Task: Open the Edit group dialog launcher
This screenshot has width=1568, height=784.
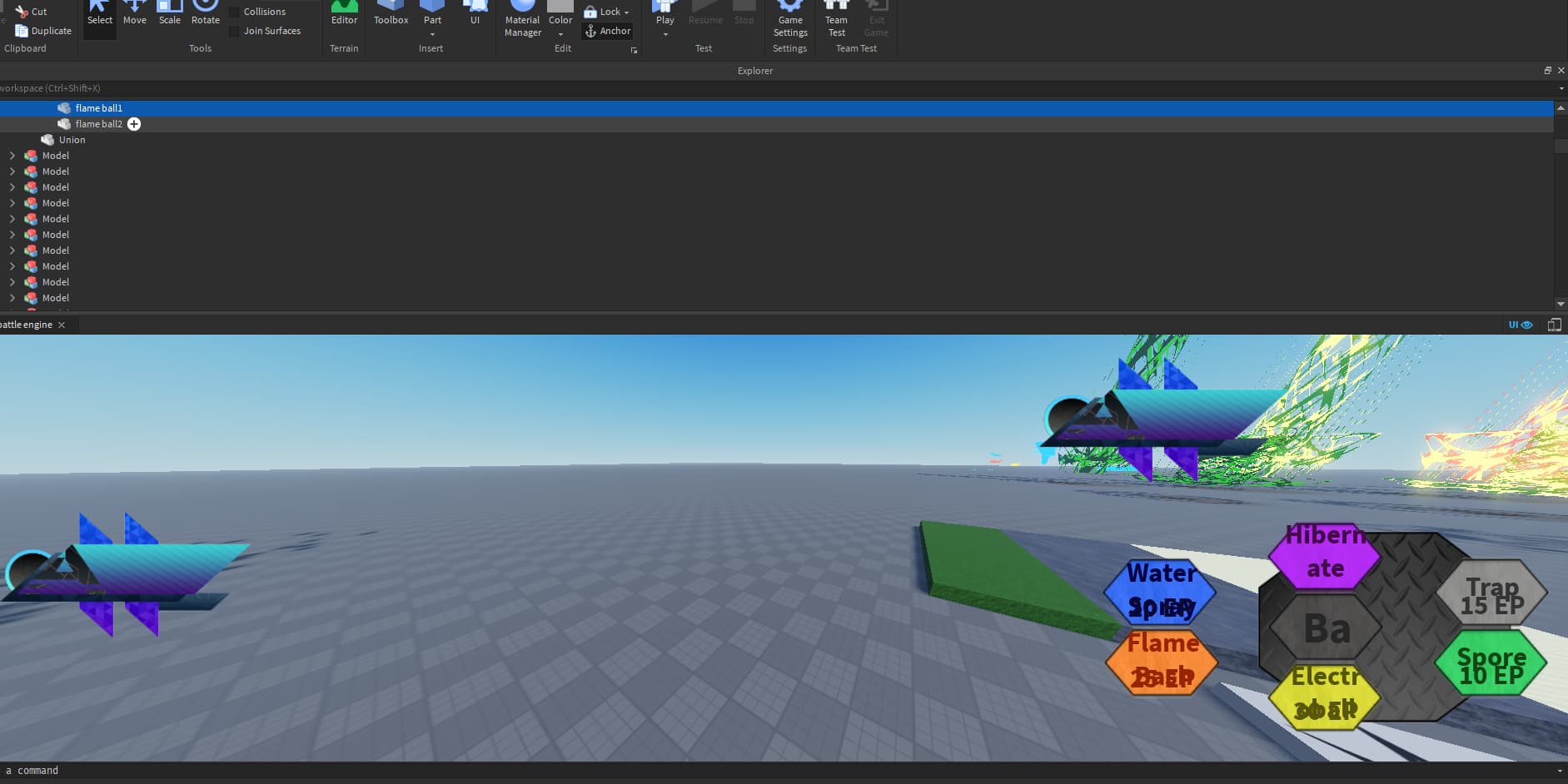Action: (634, 51)
